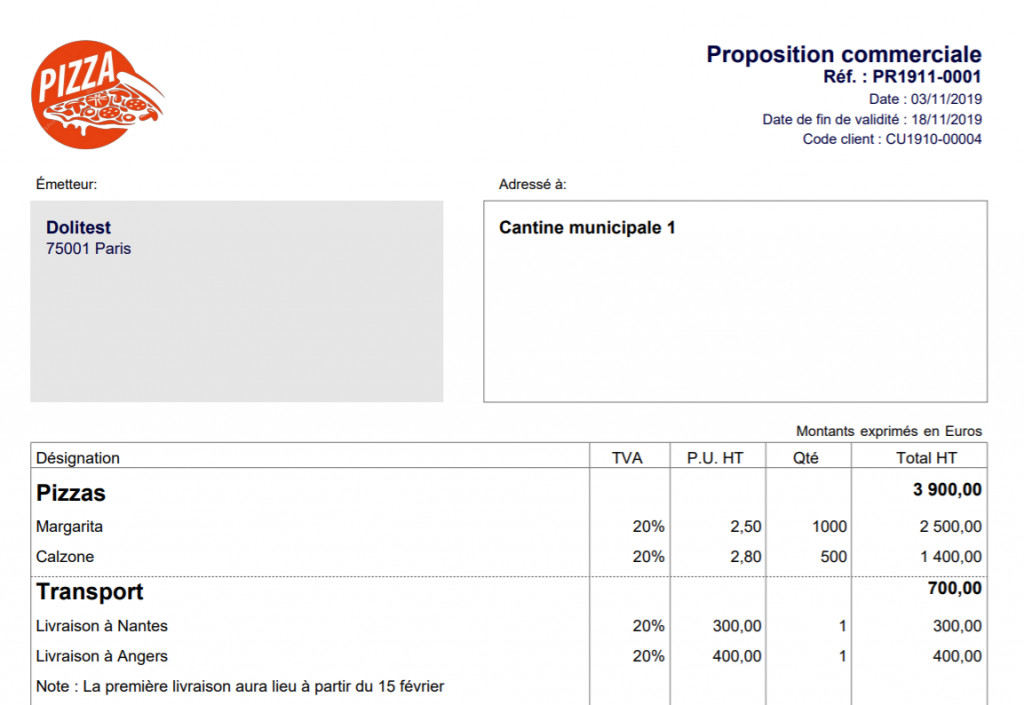Click the address '75001 Paris'
This screenshot has width=1024, height=705.
[x=88, y=249]
